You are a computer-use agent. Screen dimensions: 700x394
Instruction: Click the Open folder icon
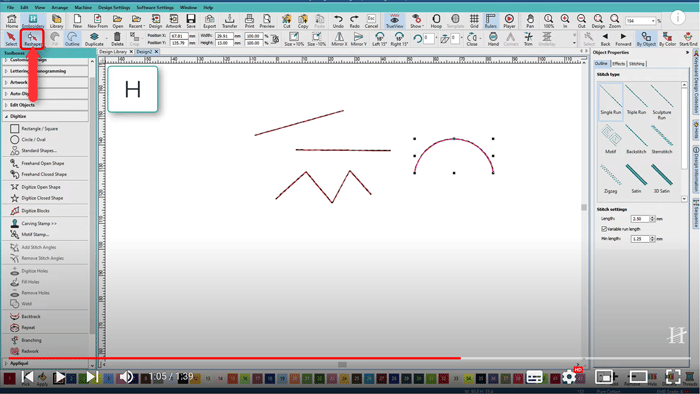[x=117, y=21]
